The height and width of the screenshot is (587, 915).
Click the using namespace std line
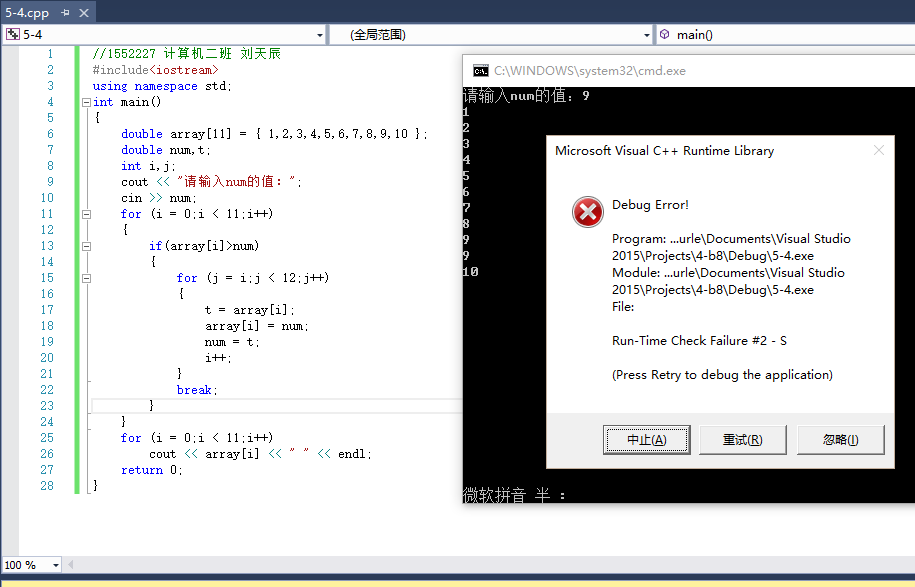[x=162, y=86]
